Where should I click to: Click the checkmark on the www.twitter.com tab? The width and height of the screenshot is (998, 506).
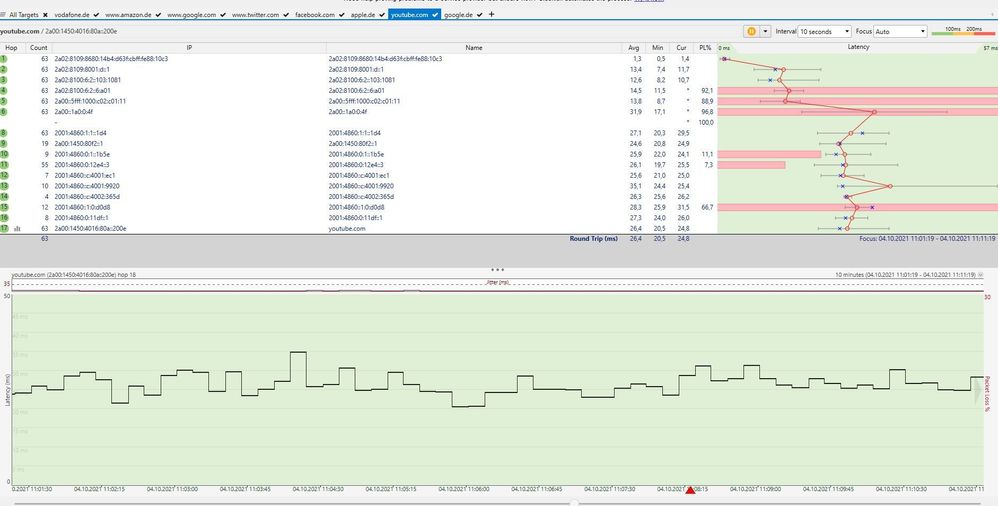click(x=286, y=15)
